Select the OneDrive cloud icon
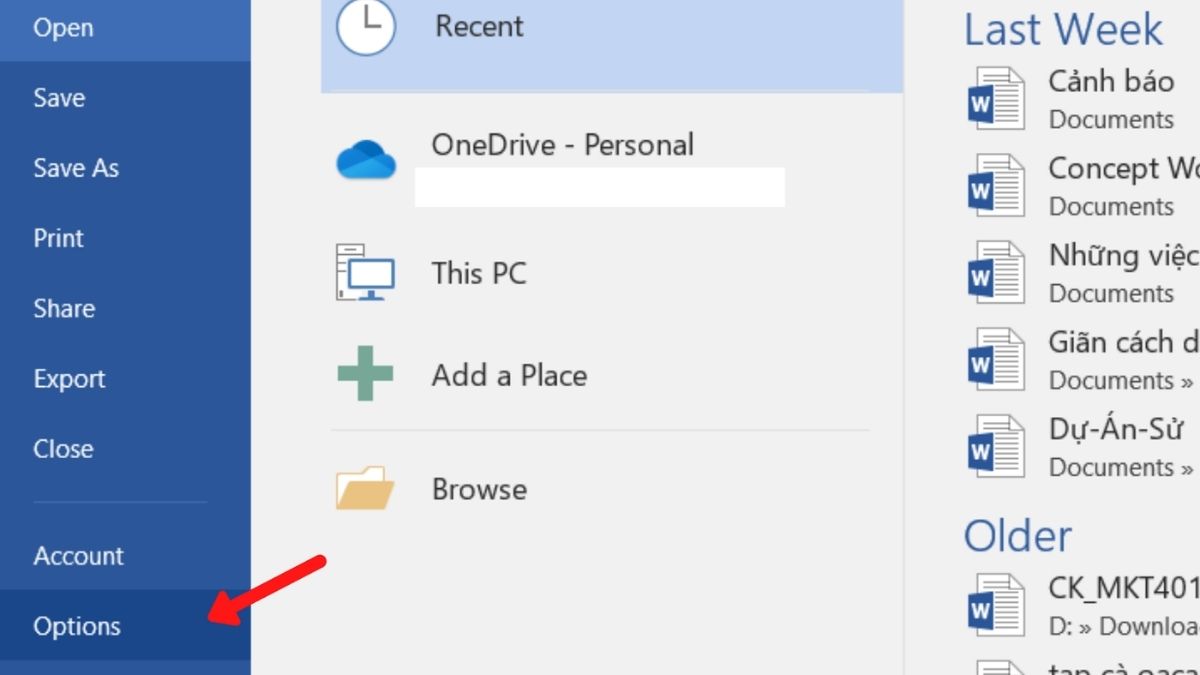 pyautogui.click(x=366, y=159)
